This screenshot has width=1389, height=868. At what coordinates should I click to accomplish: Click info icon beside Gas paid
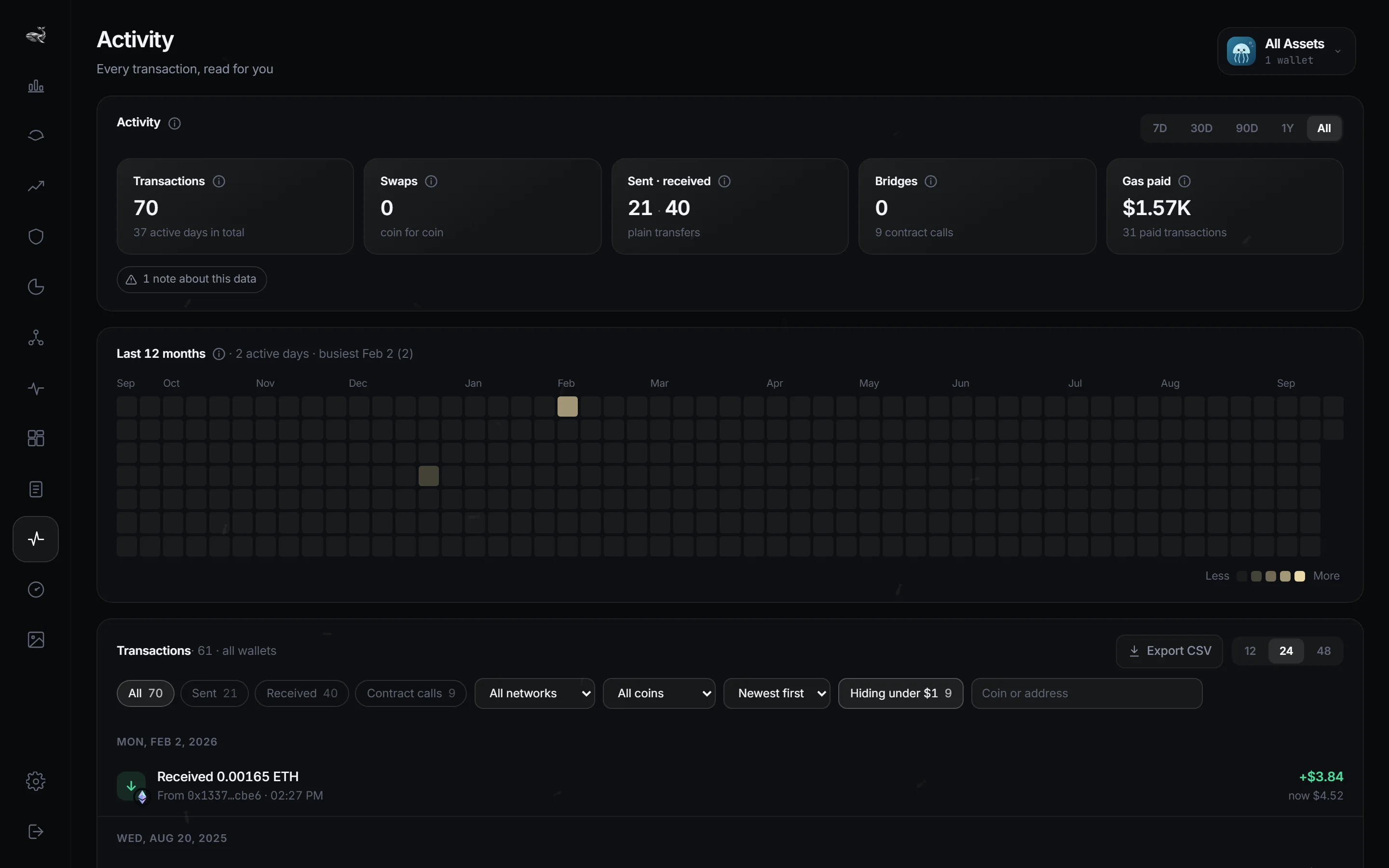[1184, 181]
